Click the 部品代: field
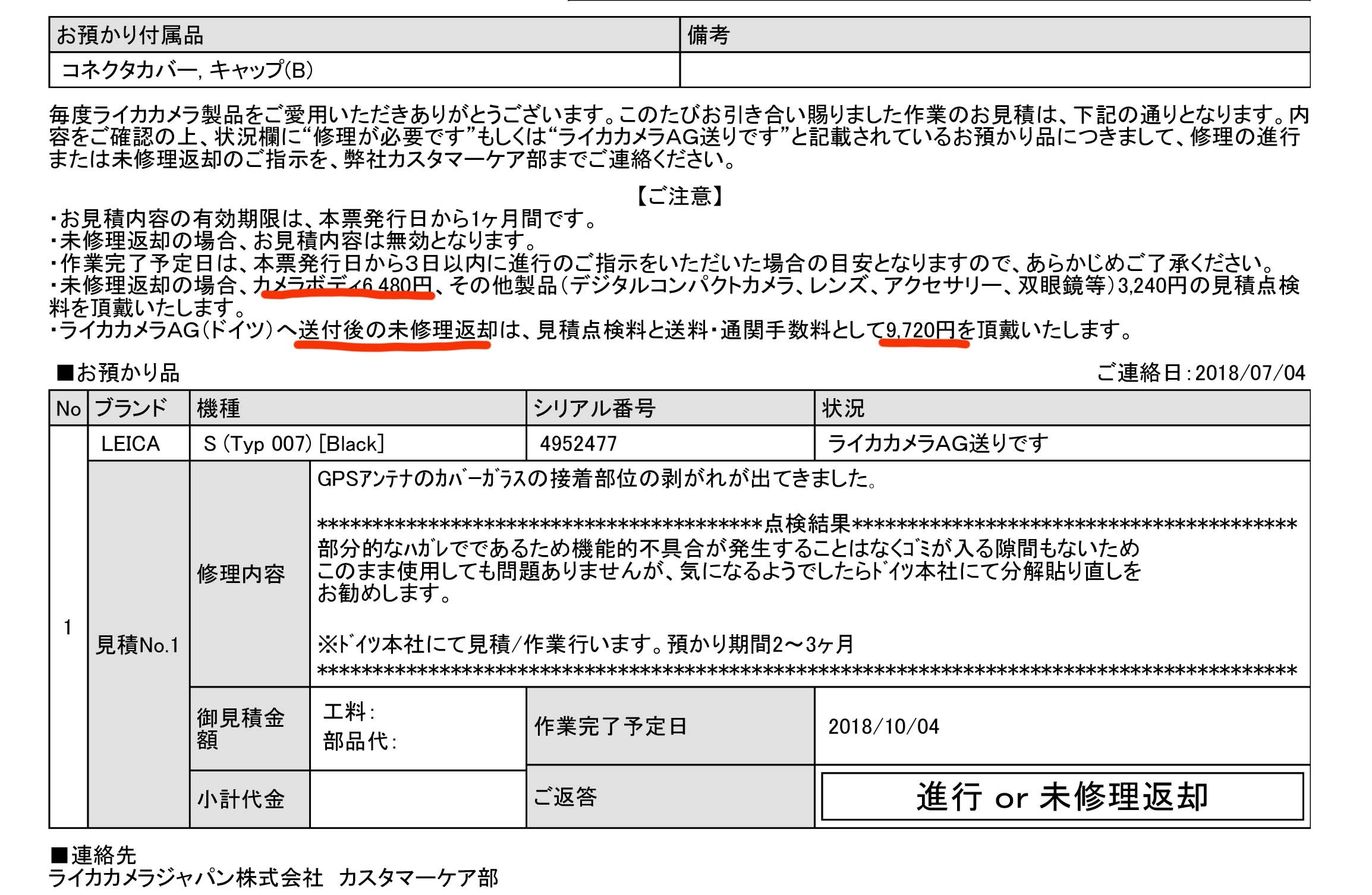Image resolution: width=1372 pixels, height=895 pixels. [x=360, y=742]
